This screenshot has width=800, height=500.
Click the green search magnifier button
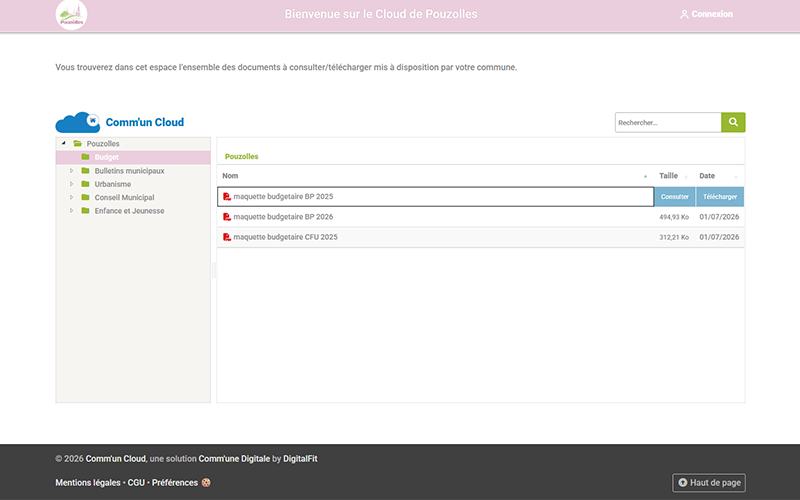[x=733, y=122]
